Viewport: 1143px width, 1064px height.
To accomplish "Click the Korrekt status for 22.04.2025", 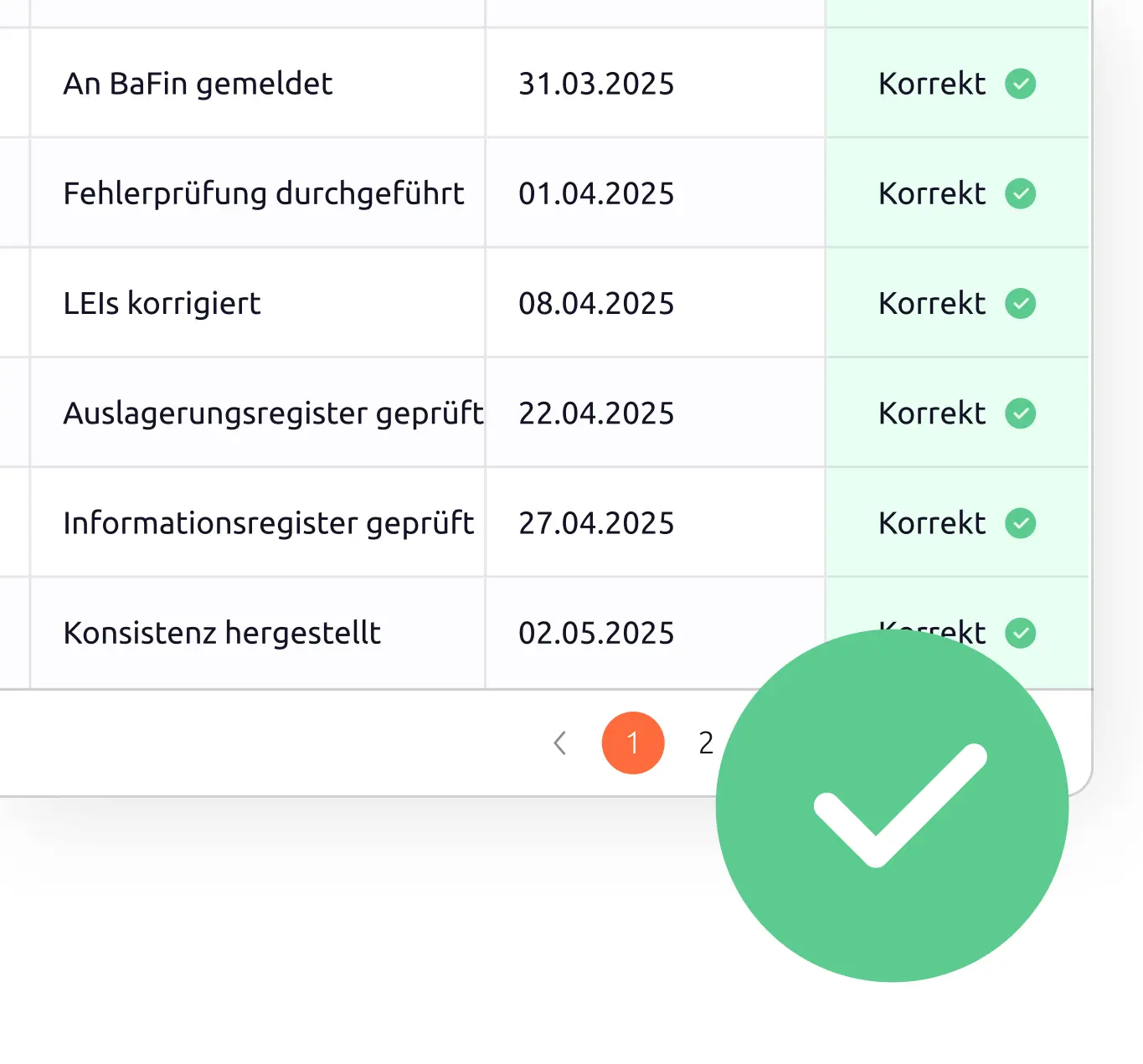I will pos(932,414).
